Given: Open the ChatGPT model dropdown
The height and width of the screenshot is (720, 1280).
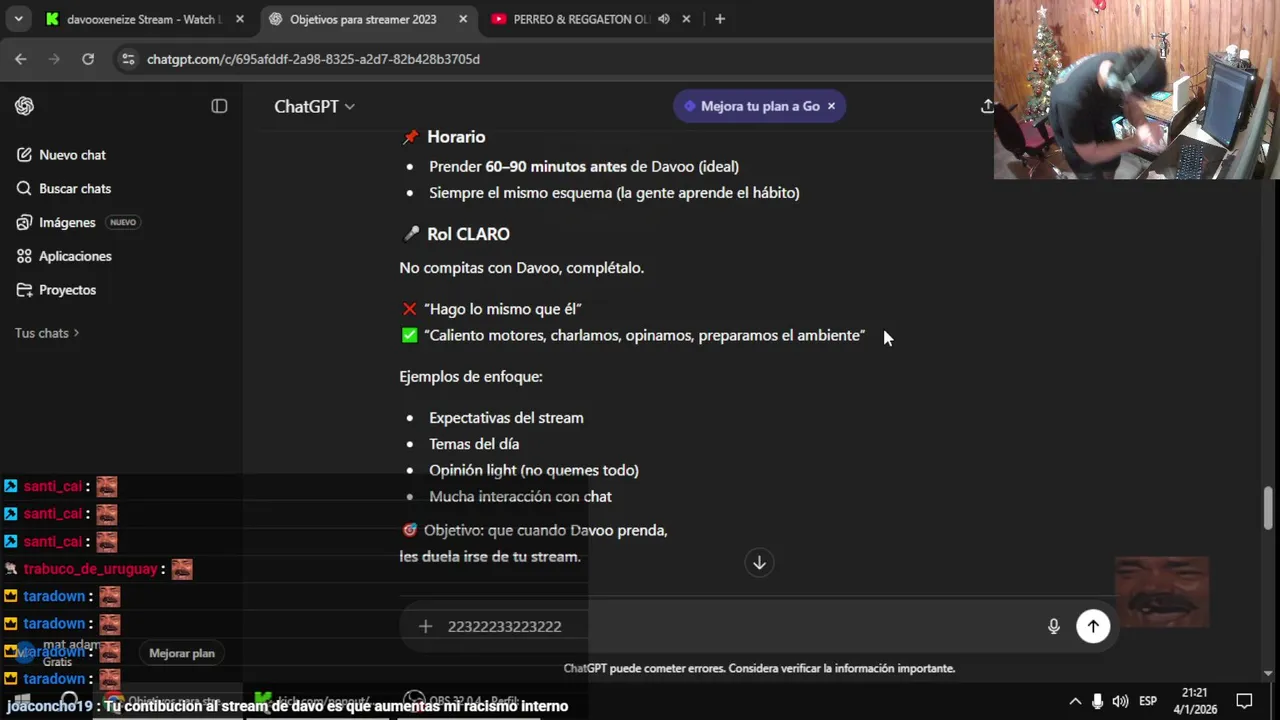Looking at the screenshot, I should click(314, 106).
